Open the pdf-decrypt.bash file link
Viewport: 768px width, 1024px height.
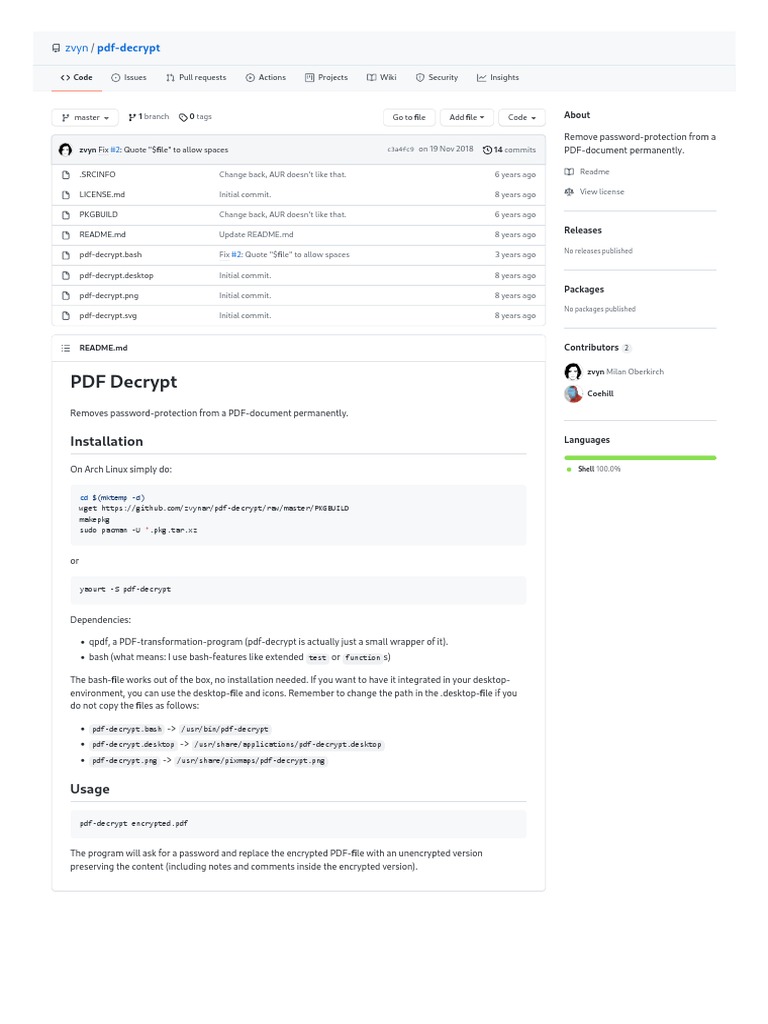[110, 255]
